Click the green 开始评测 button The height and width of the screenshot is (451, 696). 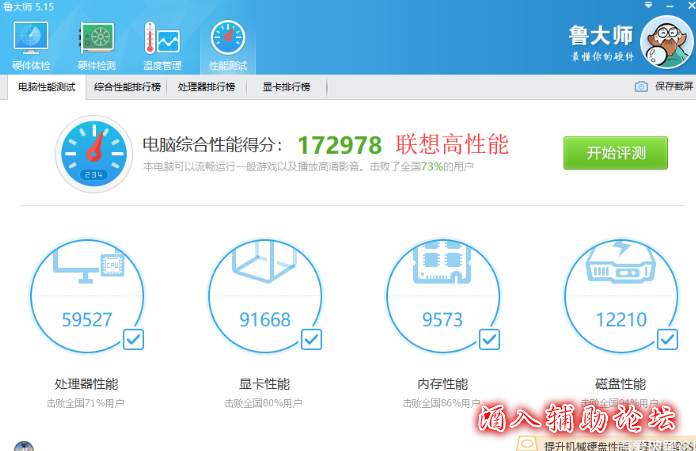pos(615,153)
